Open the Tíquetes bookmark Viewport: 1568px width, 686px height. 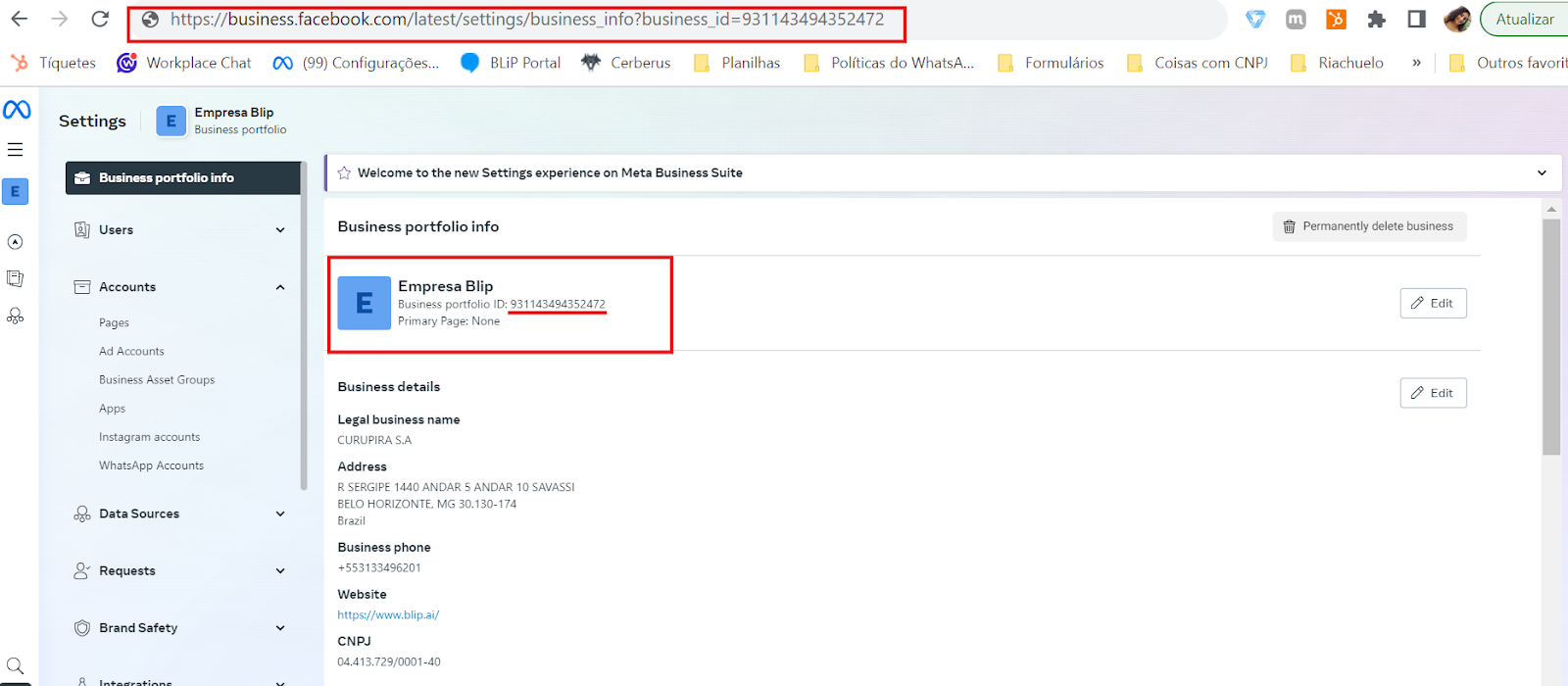pos(54,63)
